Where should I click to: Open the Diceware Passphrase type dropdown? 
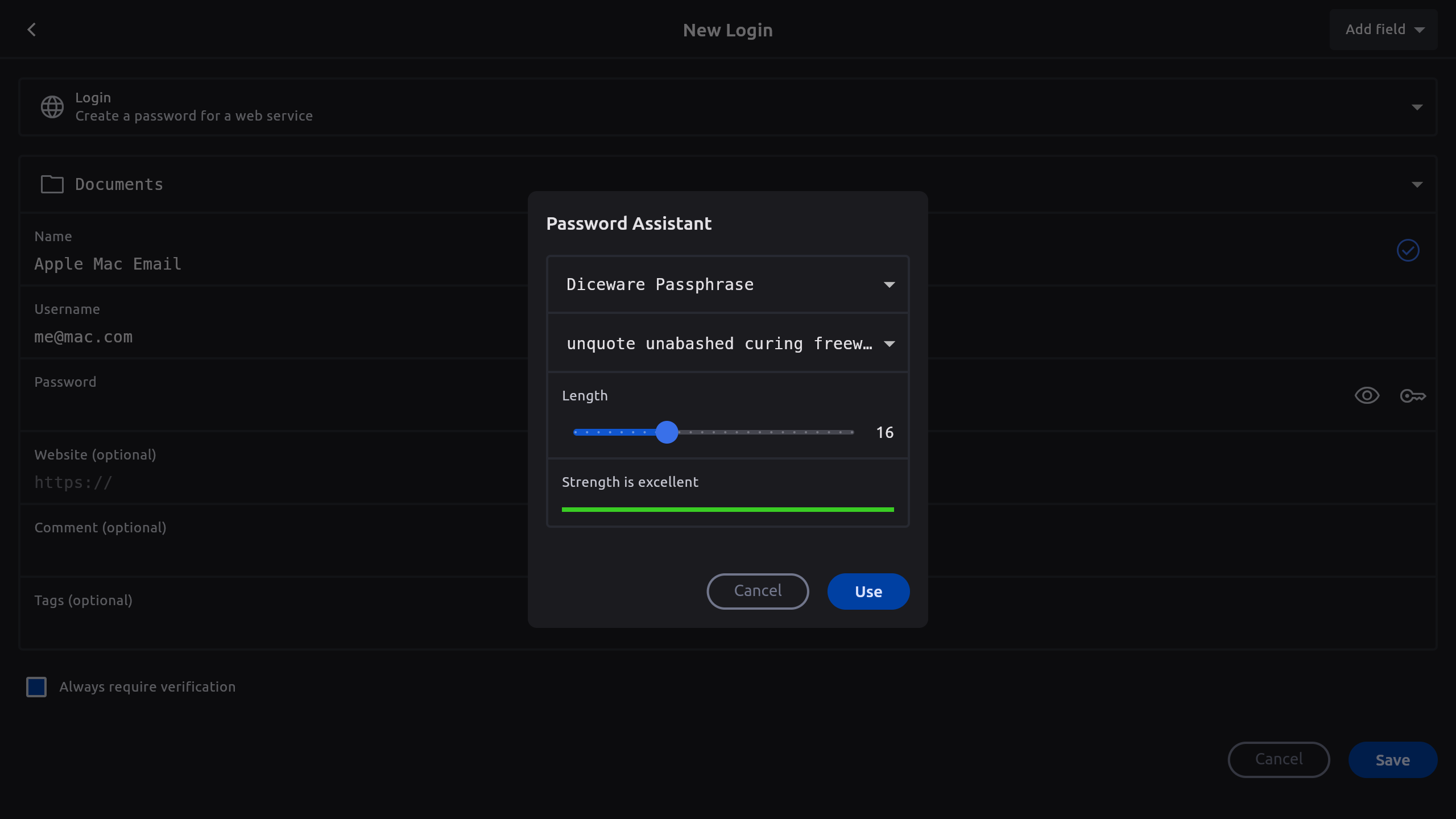[727, 284]
